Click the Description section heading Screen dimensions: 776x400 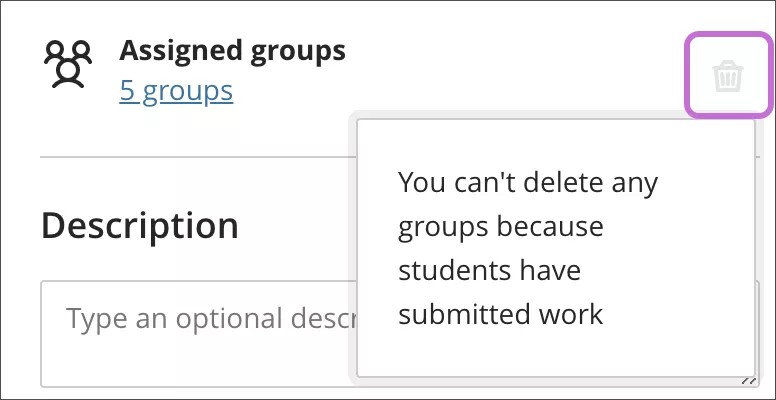[x=139, y=225]
